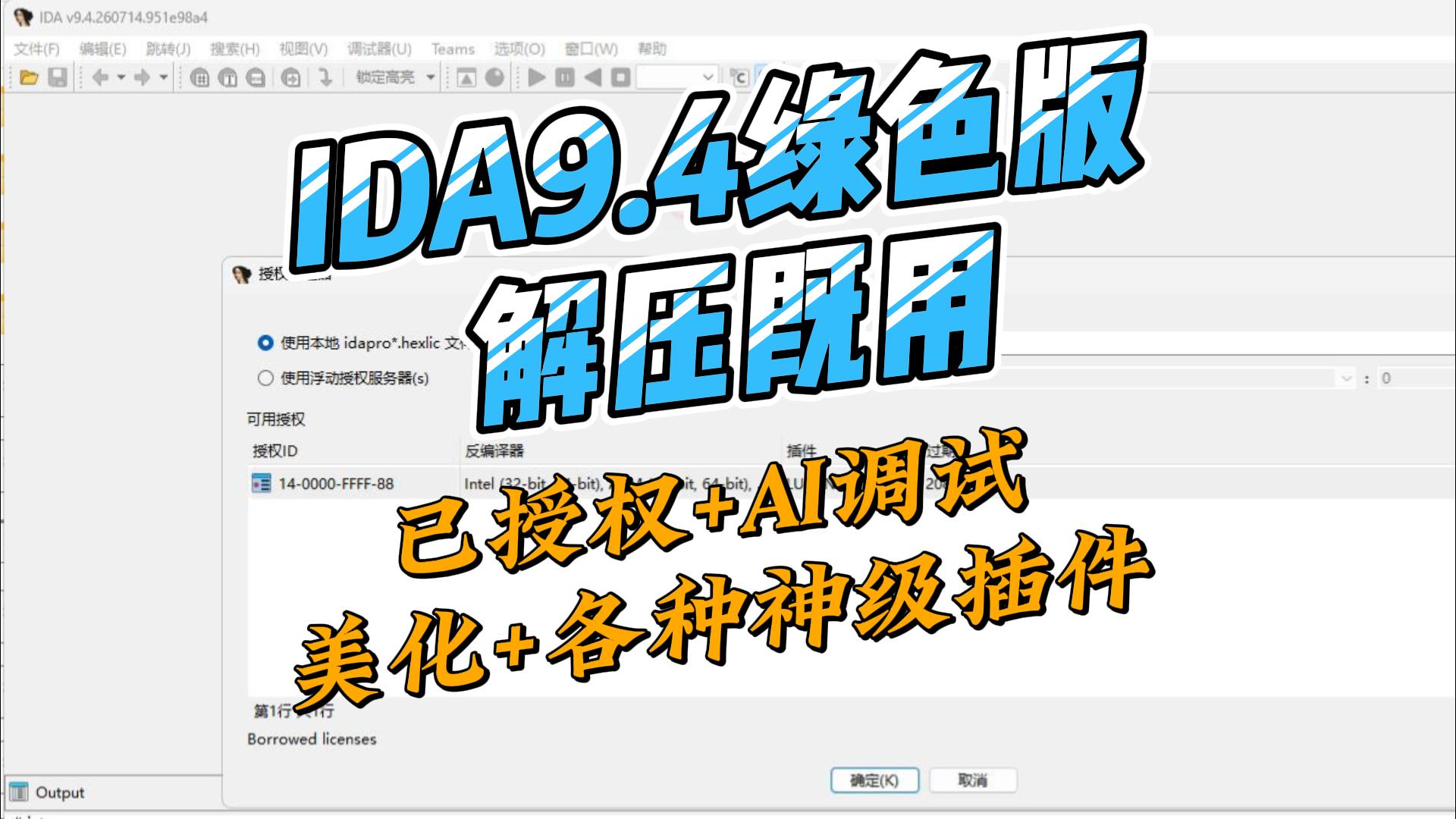Click the down-turn arrow toolbar icon
Screen dimensions: 1456x819
coord(325,77)
